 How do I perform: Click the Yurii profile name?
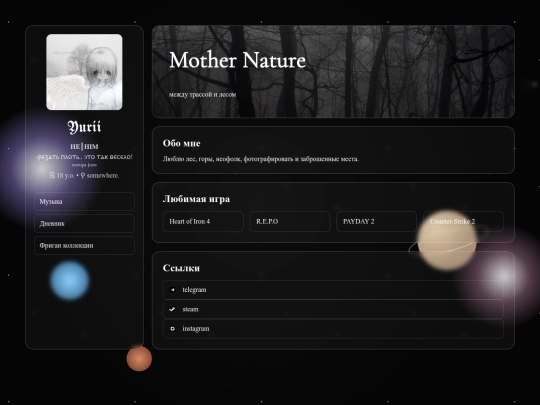click(84, 127)
